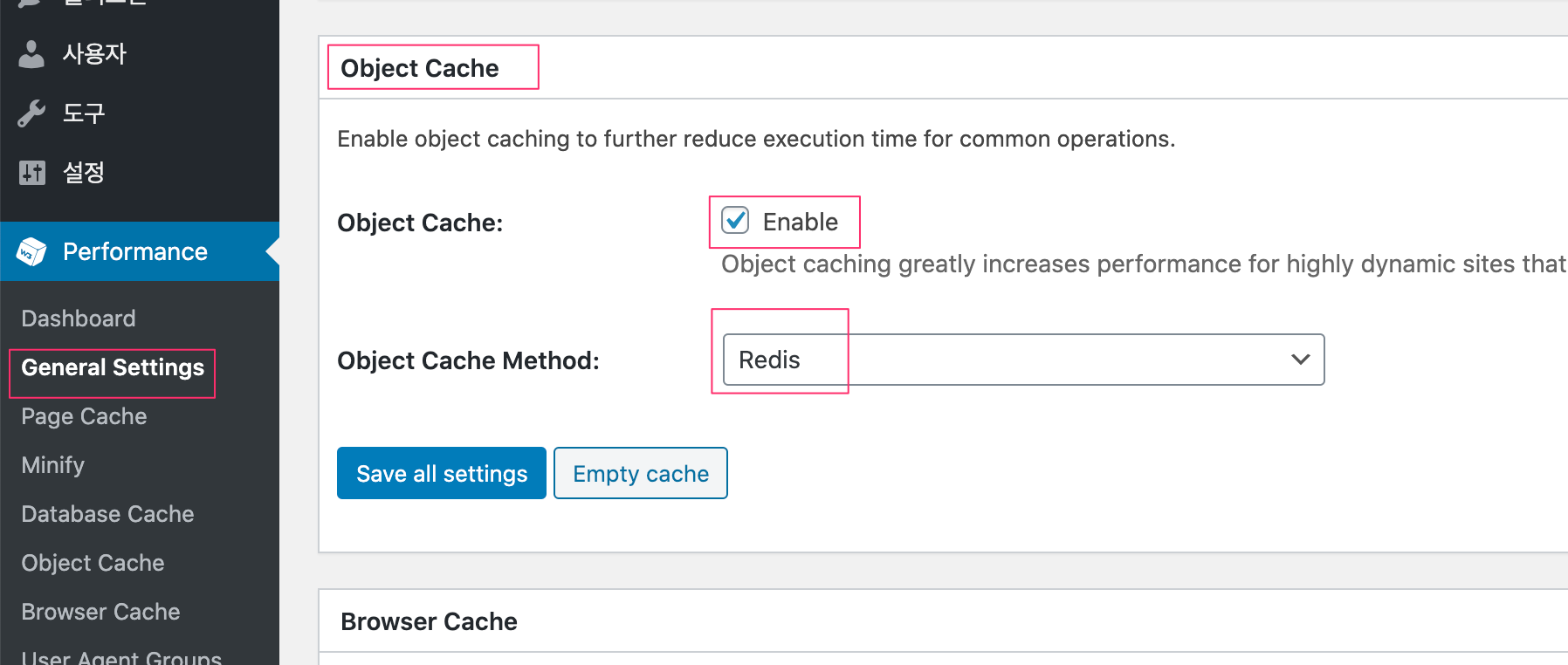Go to Browser Cache submenu
Screen dimensions: 1568x665
point(100,612)
